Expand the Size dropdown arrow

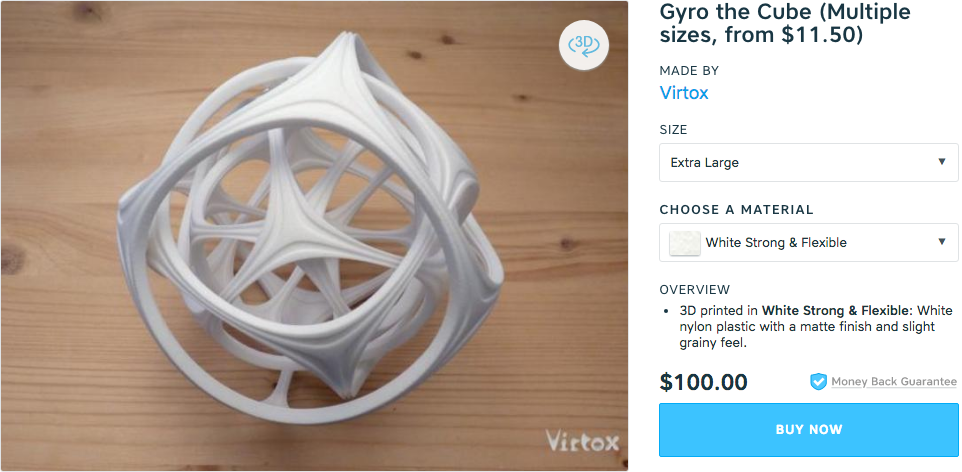(x=942, y=162)
